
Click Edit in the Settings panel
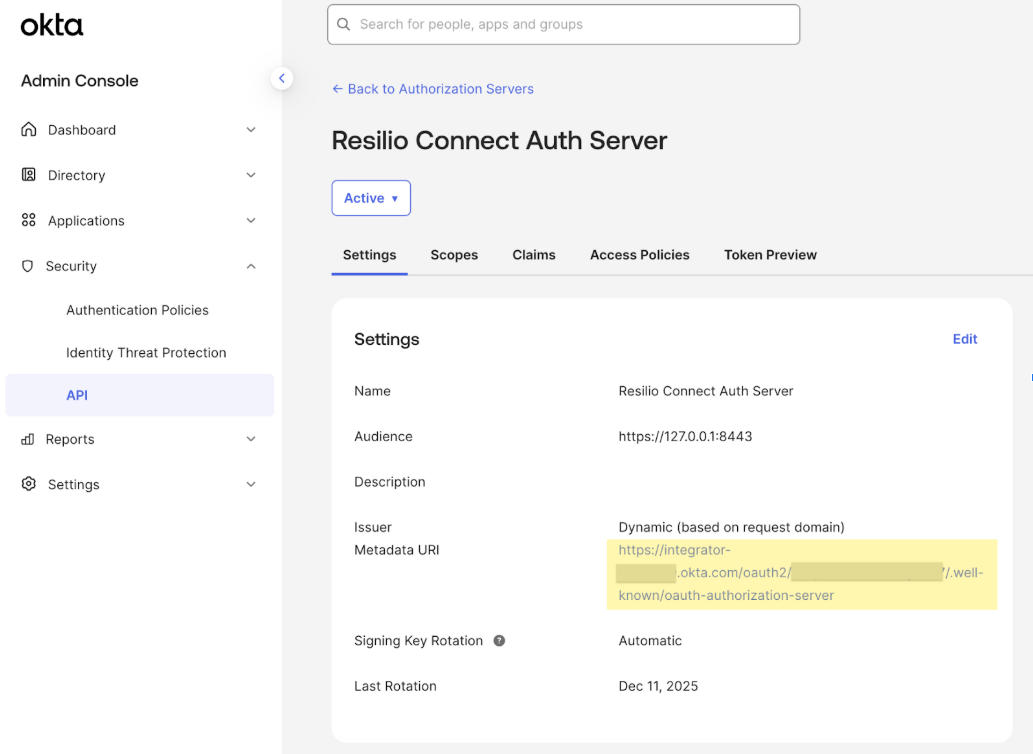(x=965, y=339)
